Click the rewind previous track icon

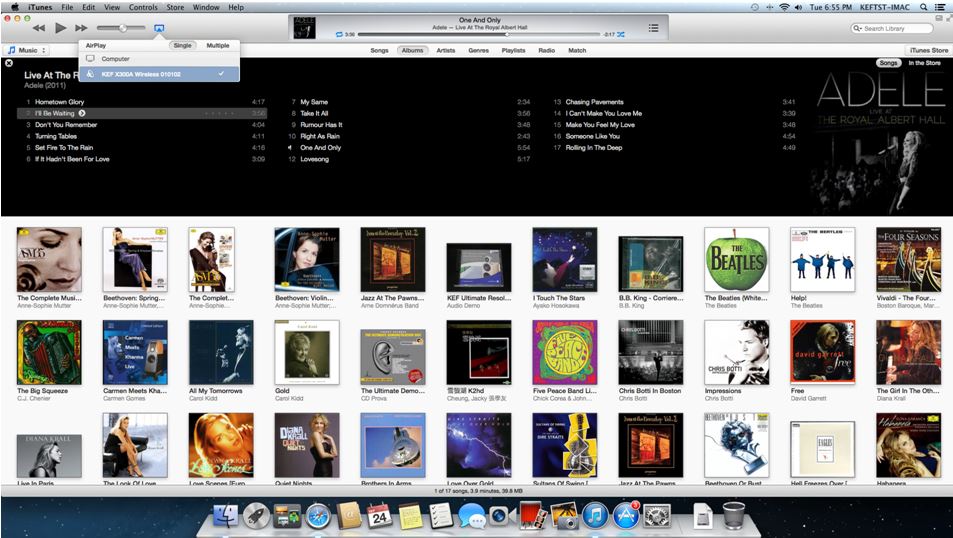coord(39,28)
